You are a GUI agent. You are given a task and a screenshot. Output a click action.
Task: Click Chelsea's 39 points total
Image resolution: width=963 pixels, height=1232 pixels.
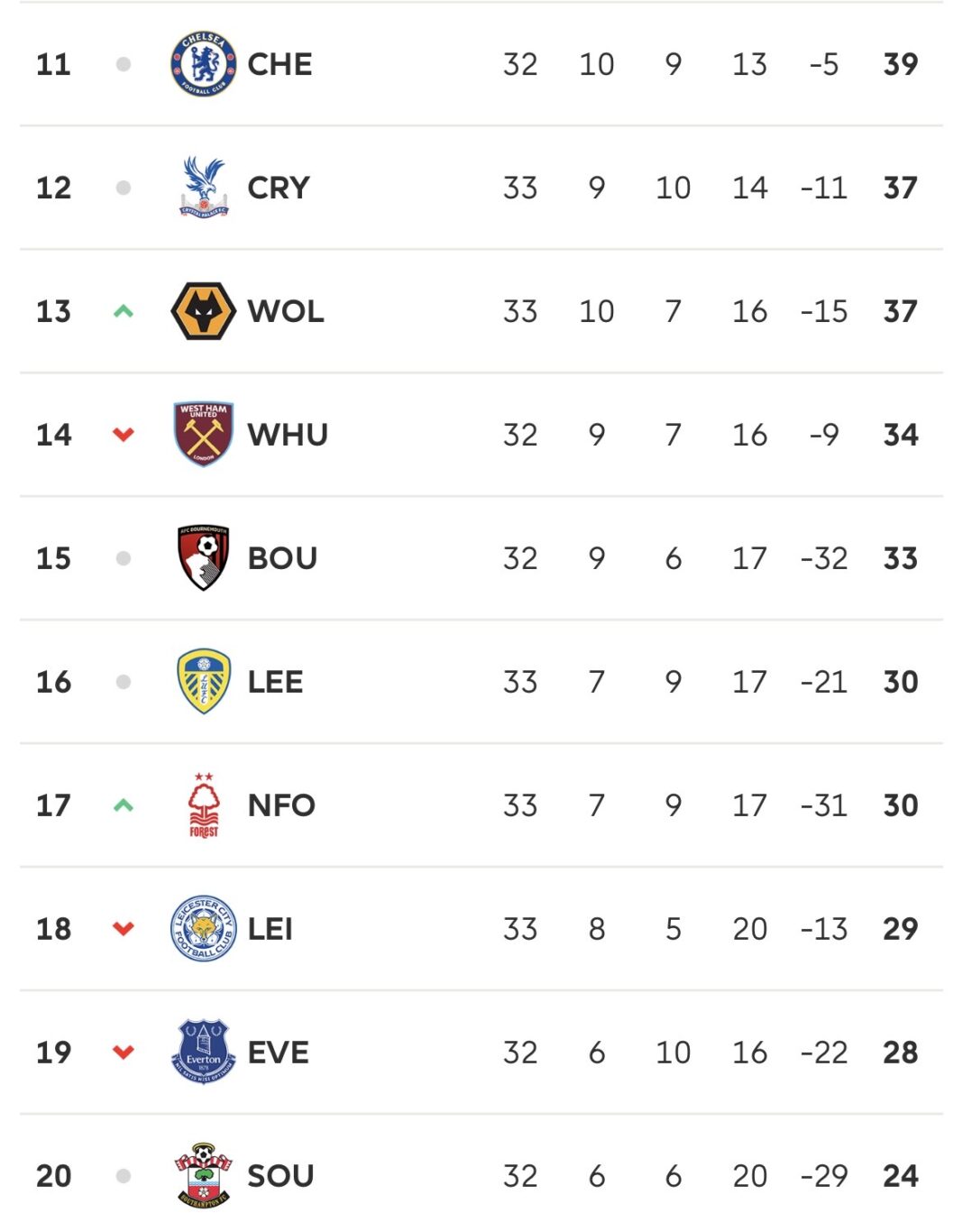(x=900, y=64)
